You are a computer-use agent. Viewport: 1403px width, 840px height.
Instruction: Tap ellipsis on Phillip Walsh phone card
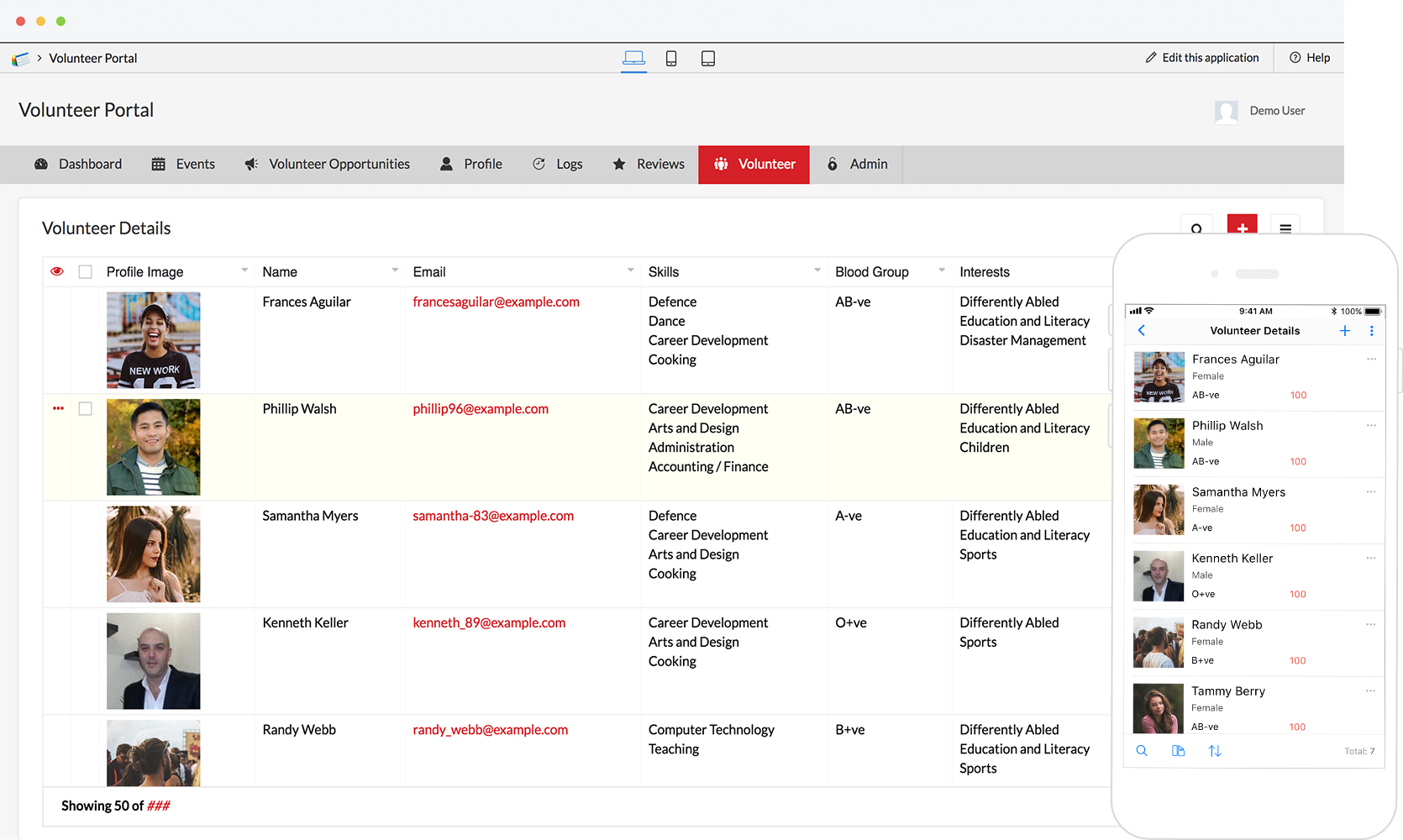1371,425
